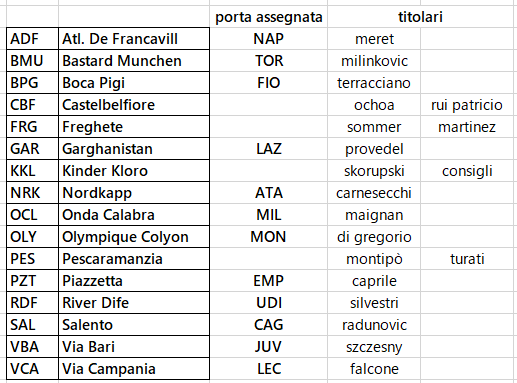Click the LAZ cell beside Garghanistan
This screenshot has height=383, width=517.
268,149
